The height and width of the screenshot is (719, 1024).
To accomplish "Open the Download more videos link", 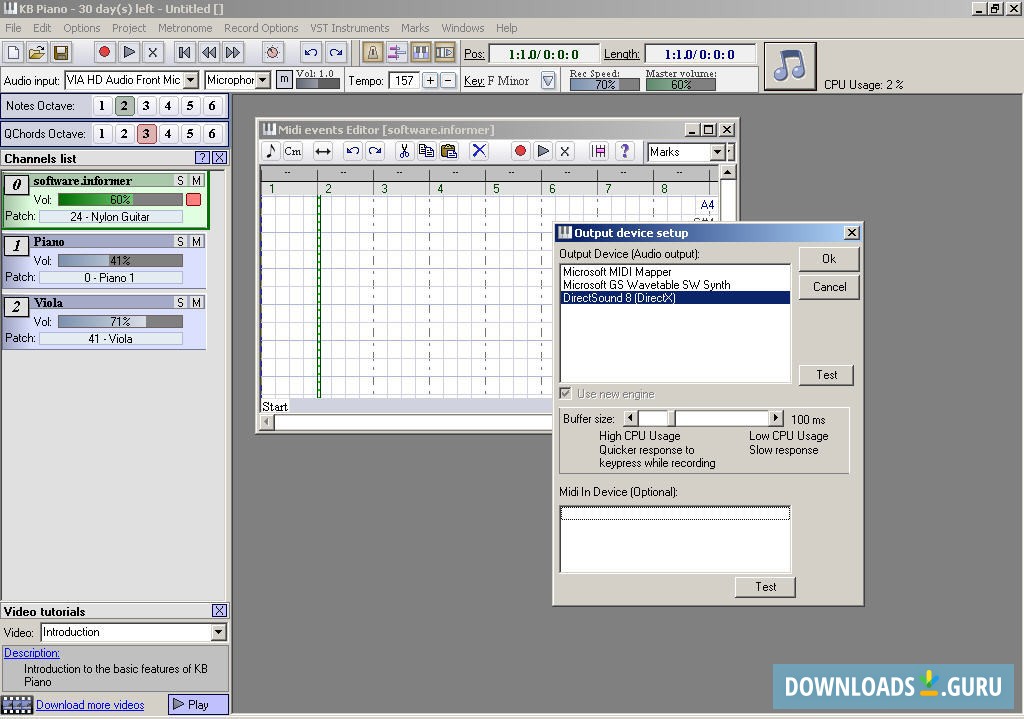I will point(90,705).
